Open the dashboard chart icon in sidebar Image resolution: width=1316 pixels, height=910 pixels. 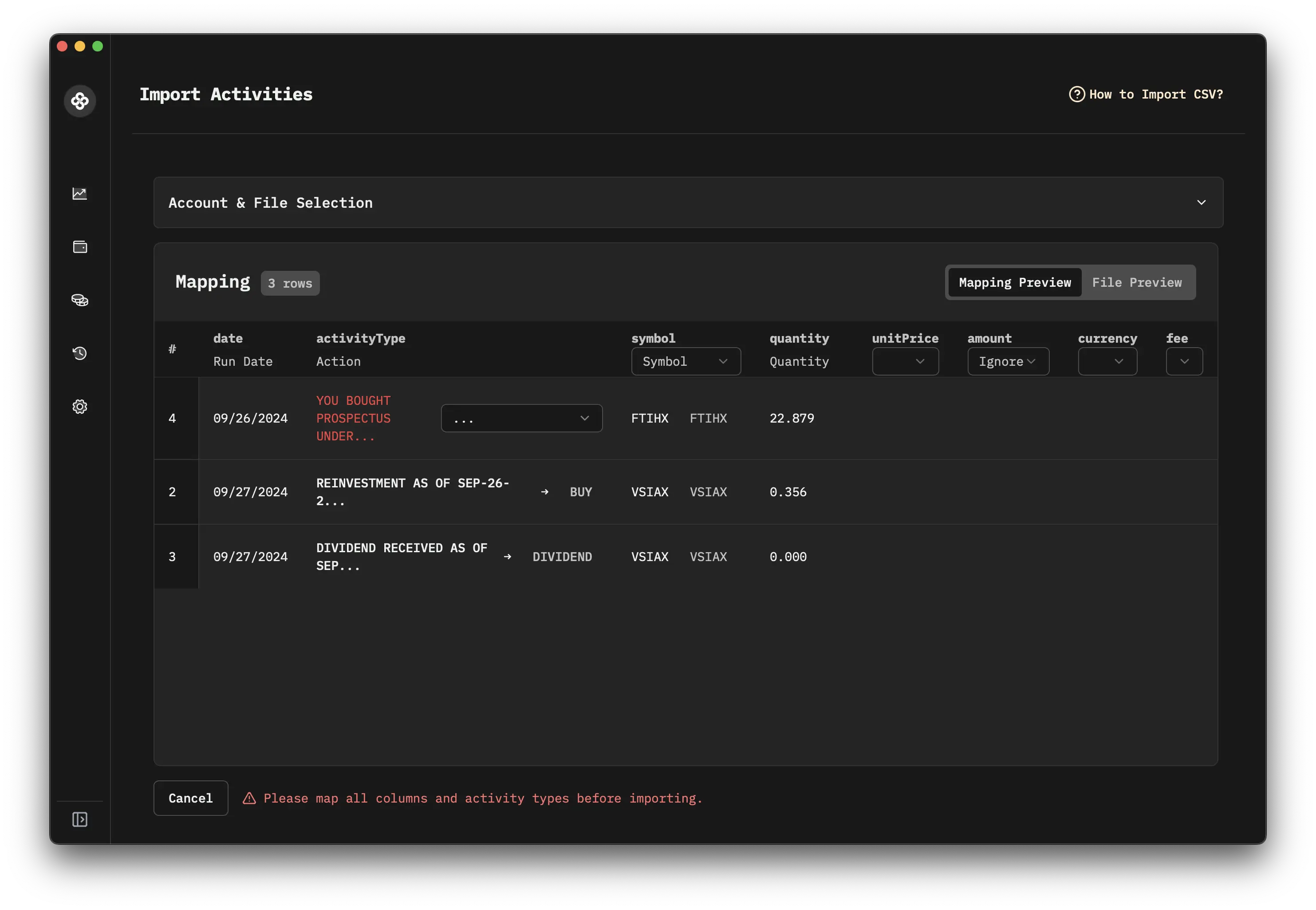[x=80, y=193]
